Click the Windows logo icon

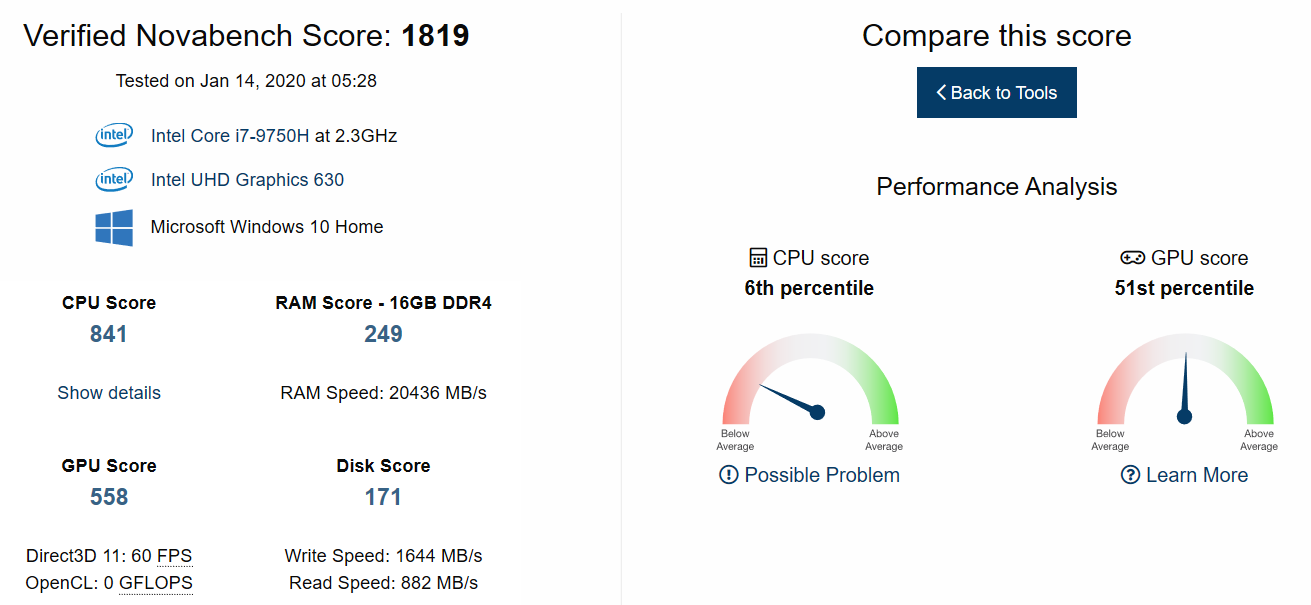pos(114,227)
